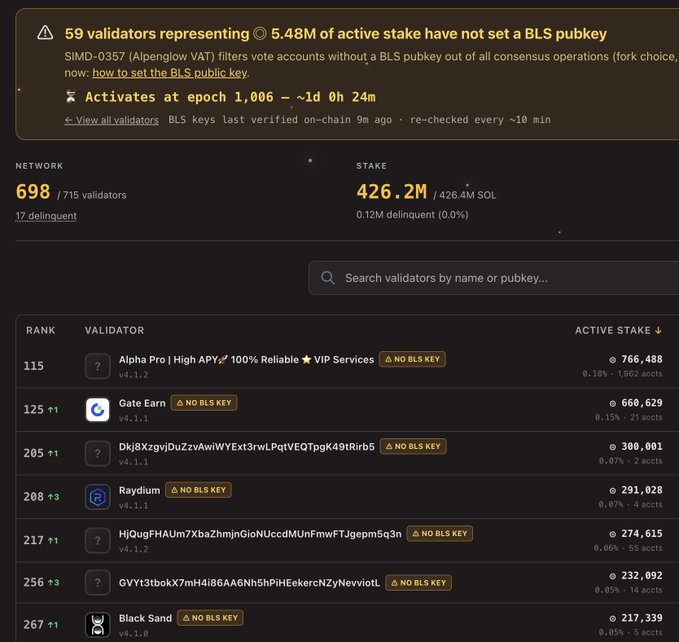Screen dimensions: 679x642
Task: Click the 0.15% · 21 accts text
Action: point(628,417)
